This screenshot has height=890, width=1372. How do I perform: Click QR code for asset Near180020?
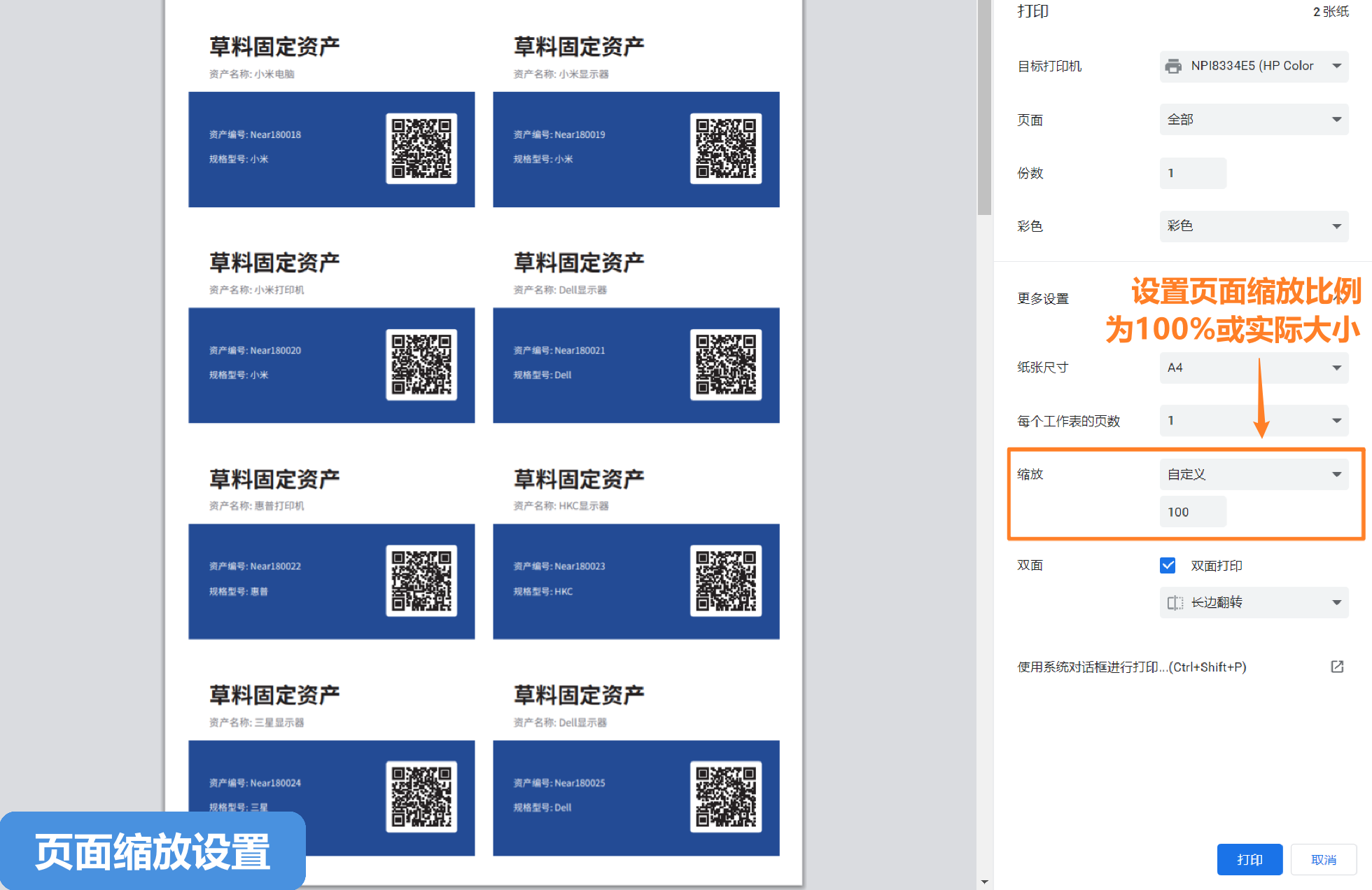pyautogui.click(x=421, y=364)
